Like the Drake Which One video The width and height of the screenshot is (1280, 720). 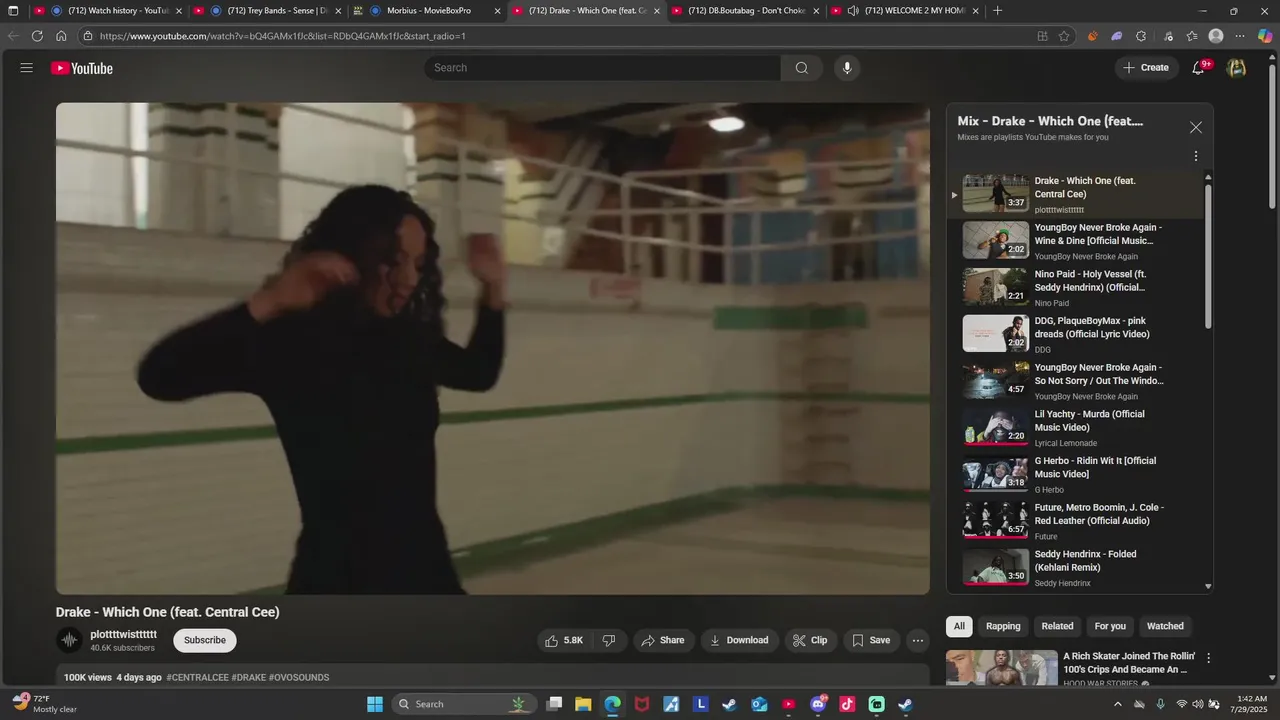tap(565, 640)
